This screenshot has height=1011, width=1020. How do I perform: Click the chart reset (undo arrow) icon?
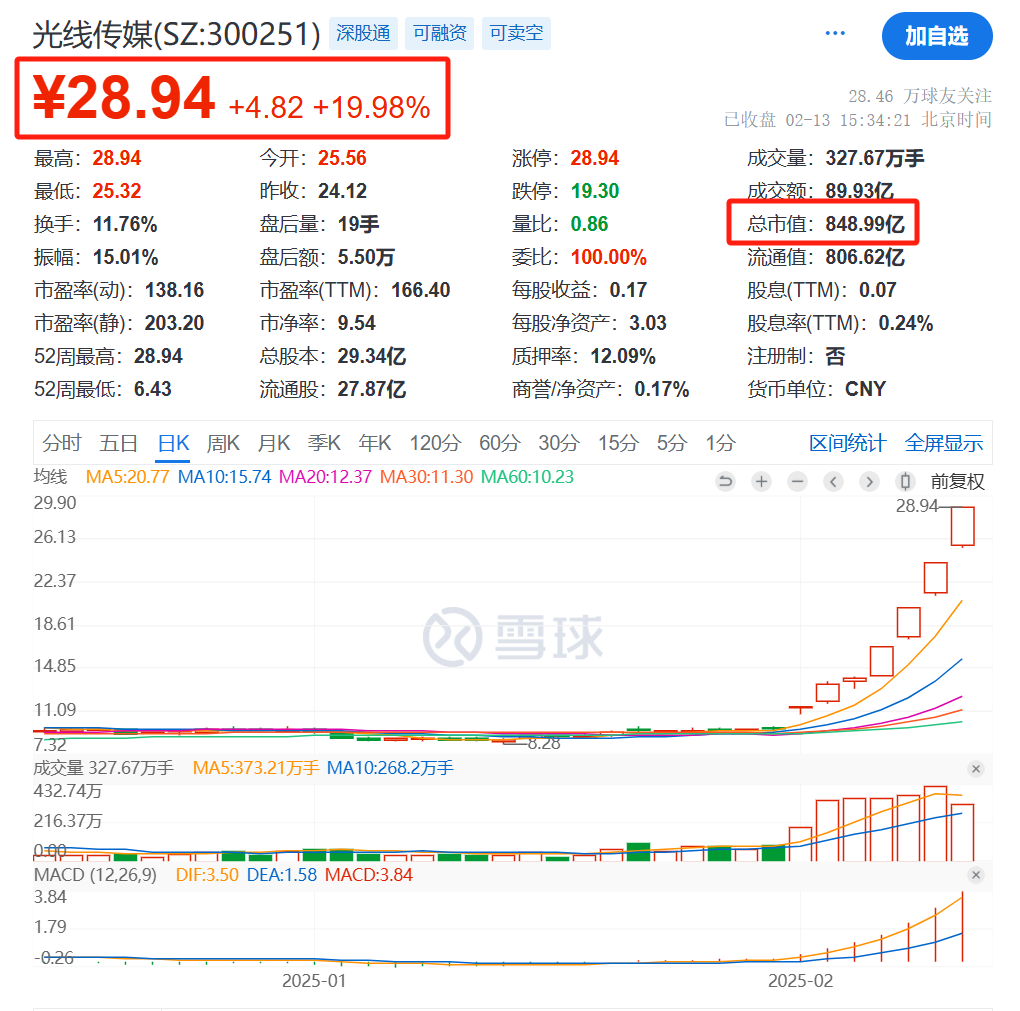pyautogui.click(x=725, y=481)
